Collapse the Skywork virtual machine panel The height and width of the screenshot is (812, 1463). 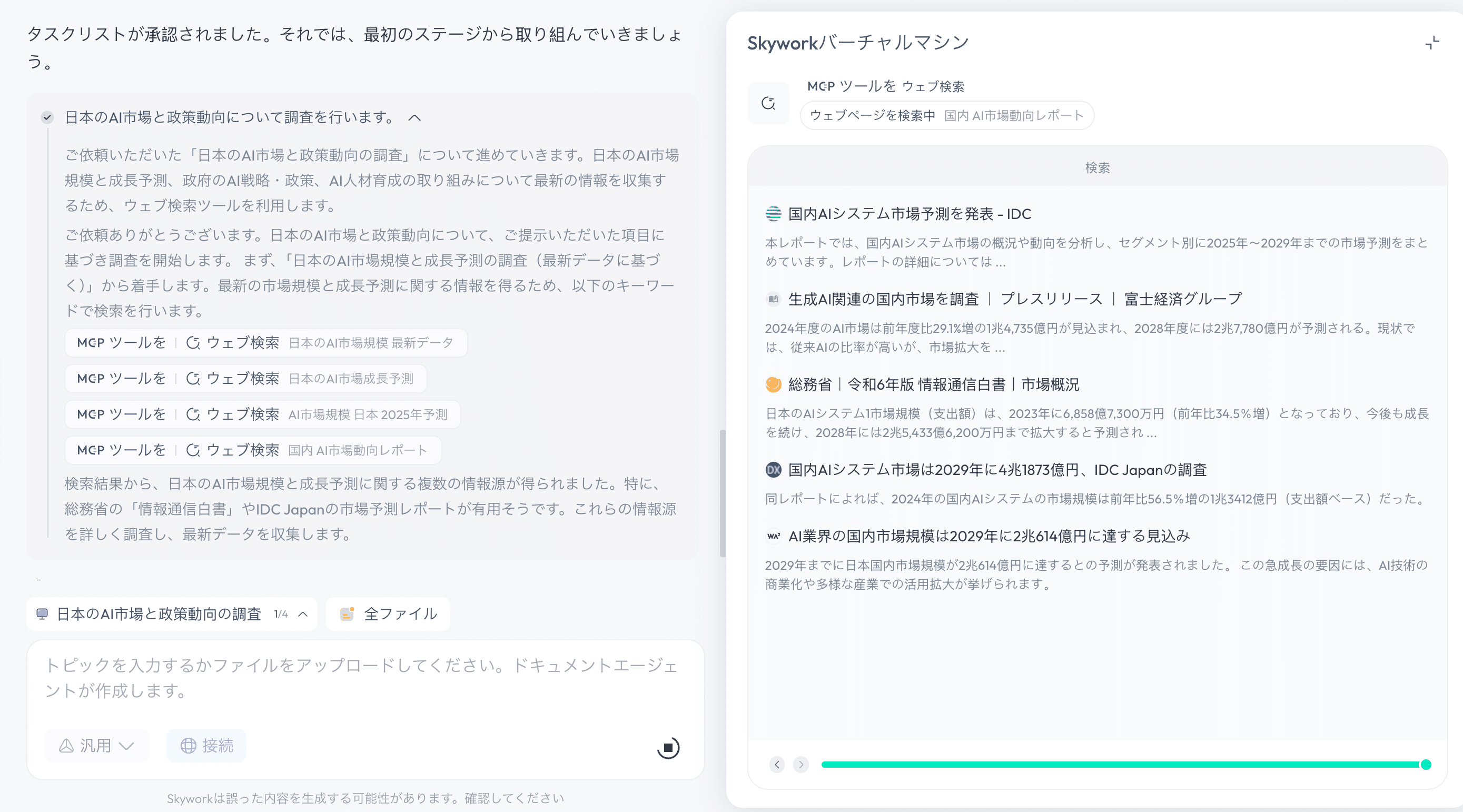1432,43
